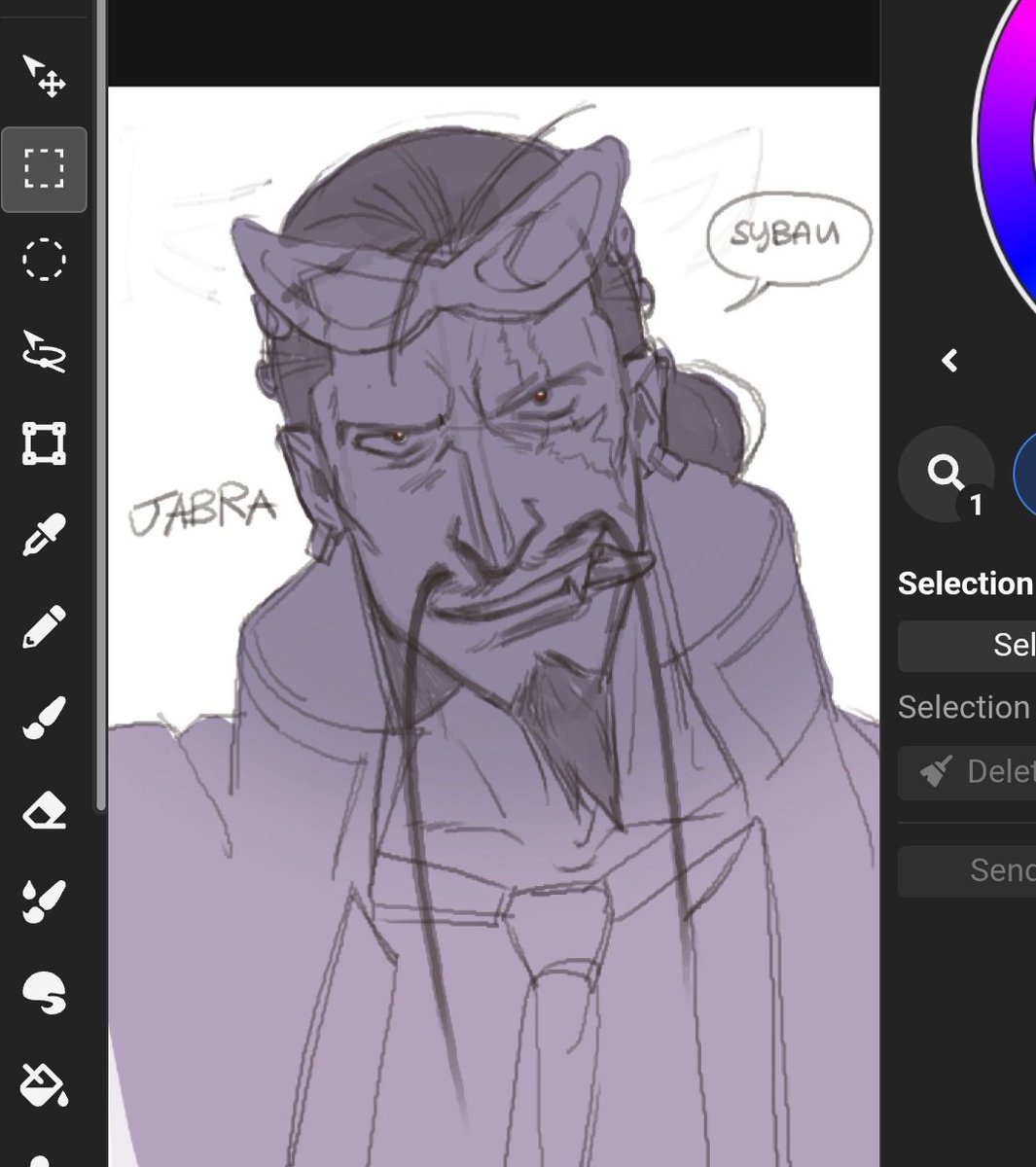Select the Eraser tool
1036x1167 pixels.
[x=44, y=810]
